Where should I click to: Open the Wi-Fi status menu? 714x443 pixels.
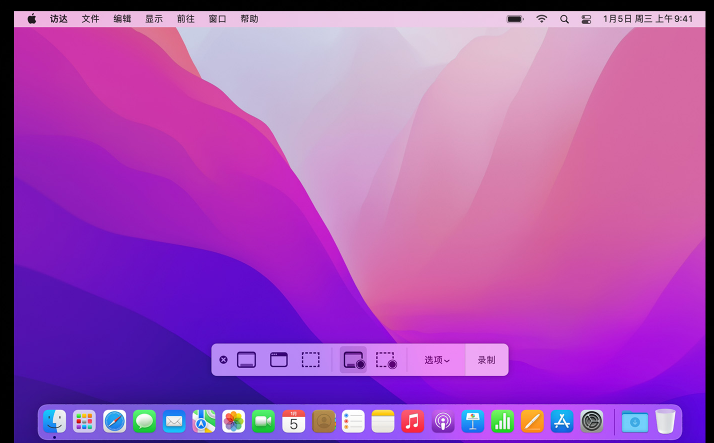pyautogui.click(x=541, y=19)
